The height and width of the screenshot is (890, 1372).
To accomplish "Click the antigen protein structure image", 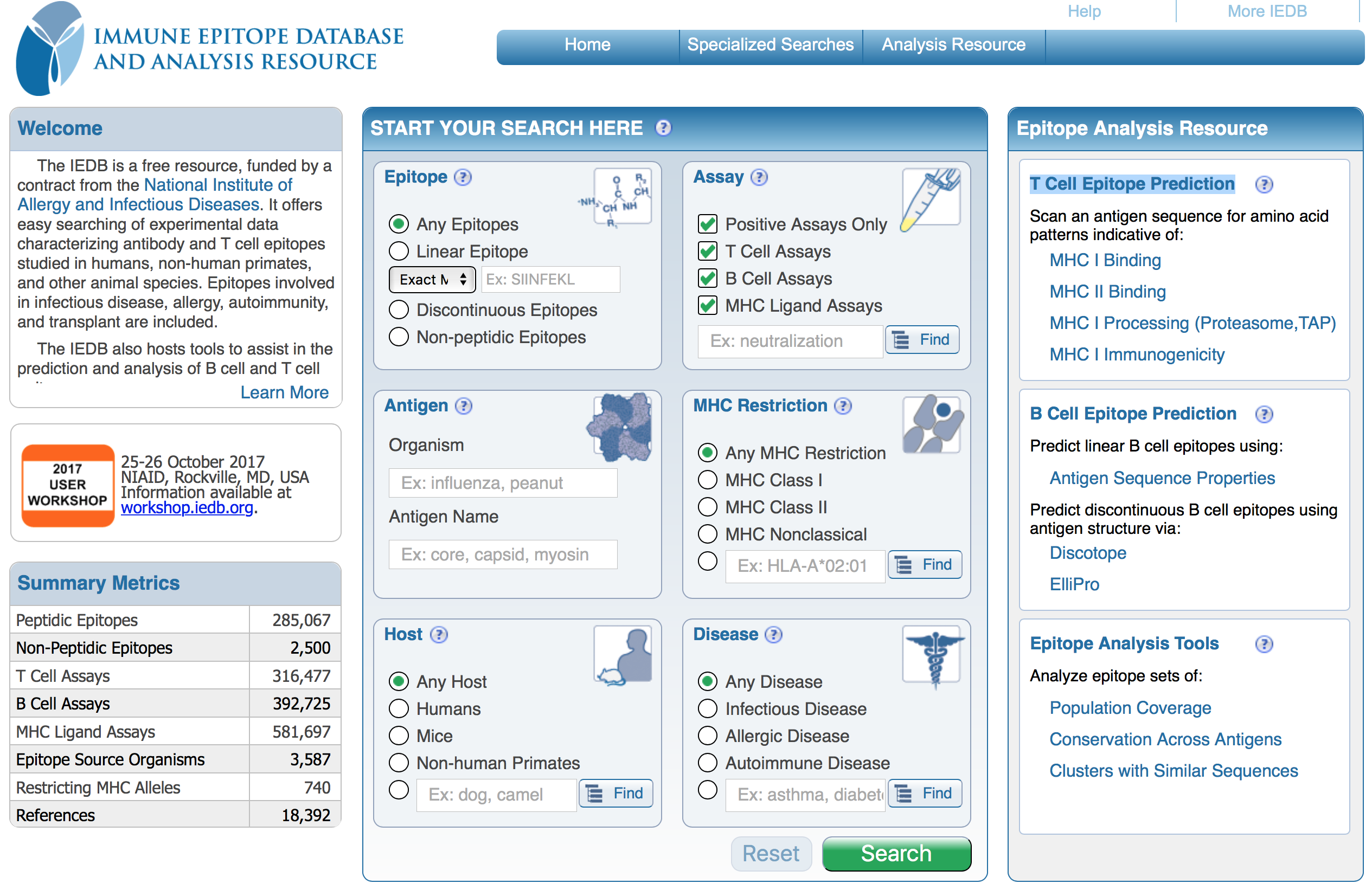I will (620, 427).
